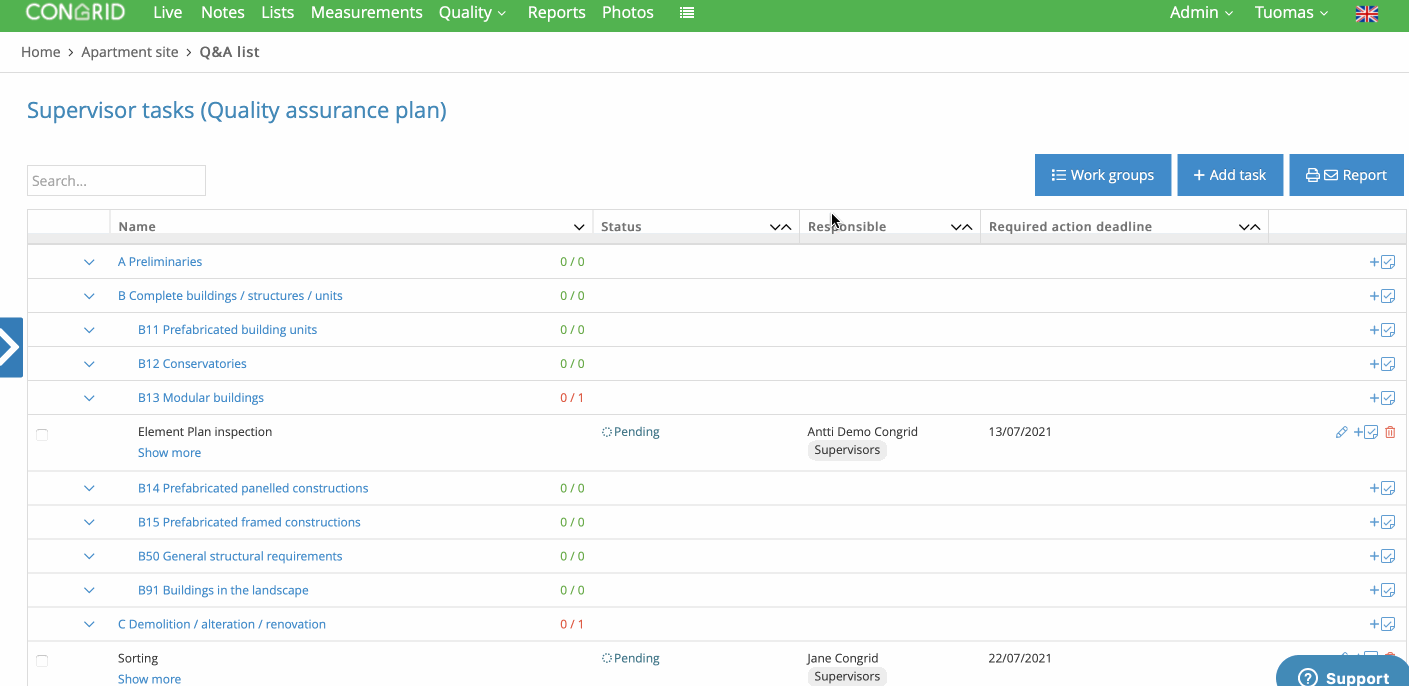Tick the Sorting task checkbox
The image size is (1409, 686).
coord(42,661)
